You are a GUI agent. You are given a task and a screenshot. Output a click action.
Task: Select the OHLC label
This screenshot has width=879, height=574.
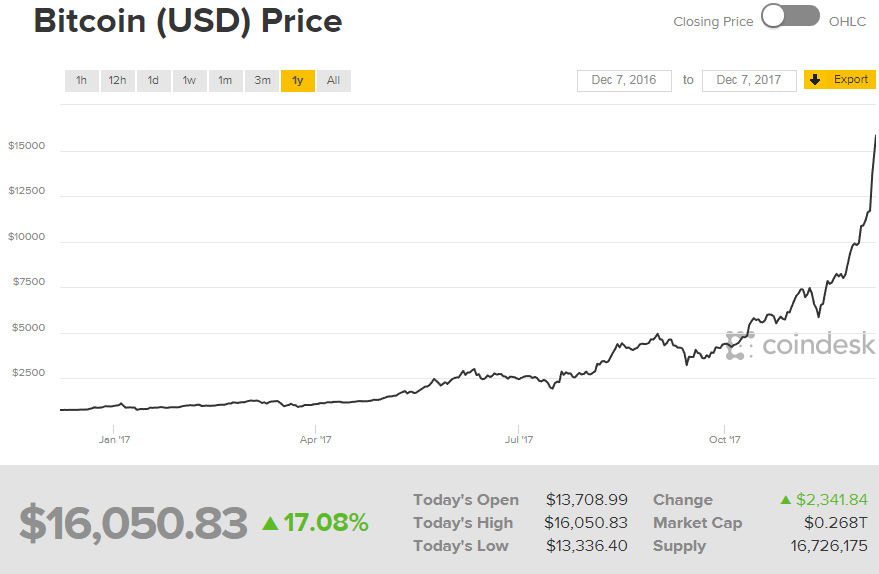pos(847,21)
